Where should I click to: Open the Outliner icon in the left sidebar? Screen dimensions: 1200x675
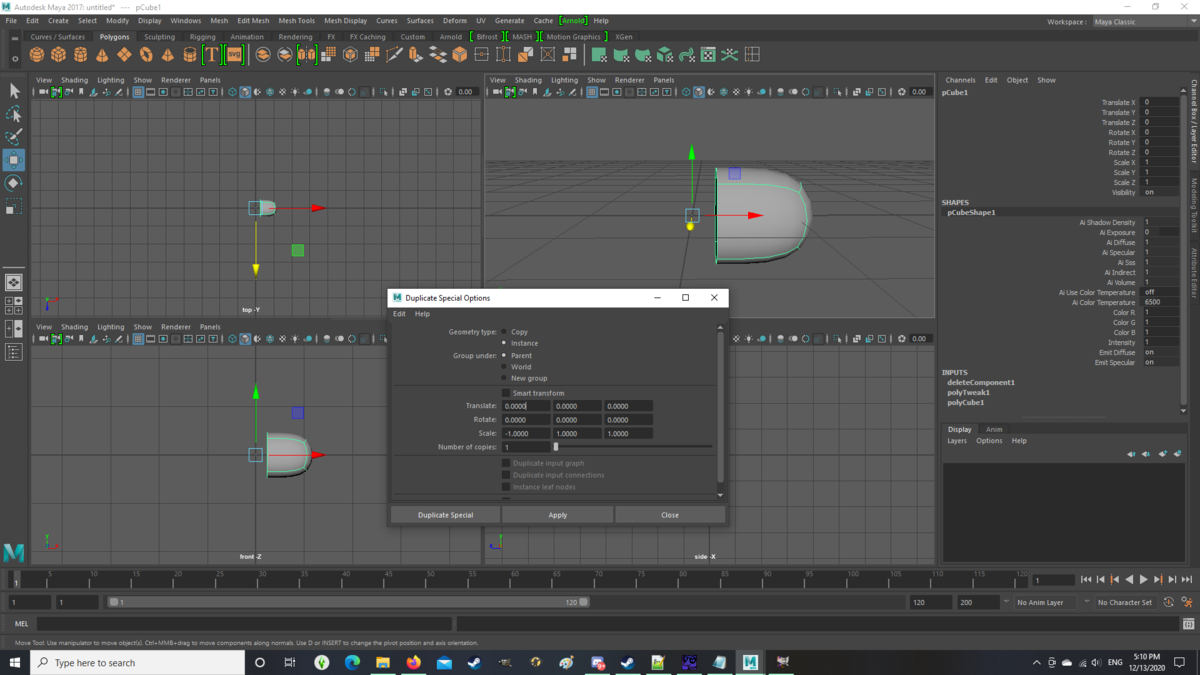tap(13, 352)
